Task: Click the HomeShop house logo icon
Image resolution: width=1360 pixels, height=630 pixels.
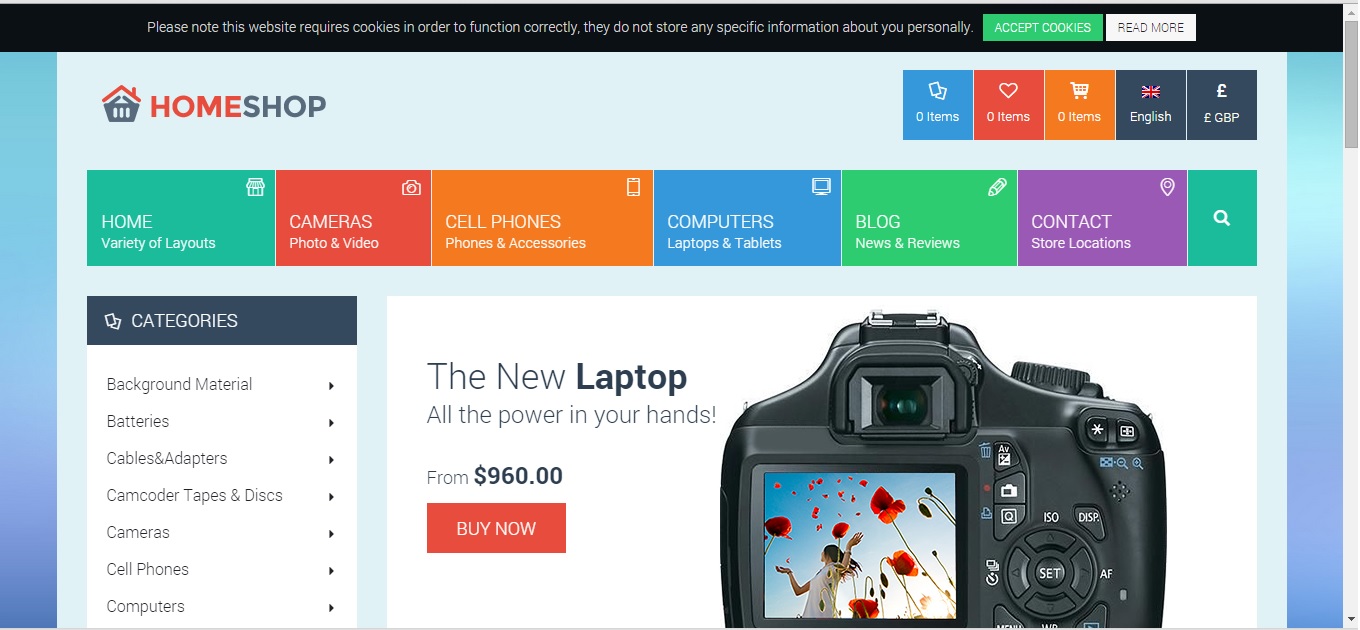Action: click(121, 104)
